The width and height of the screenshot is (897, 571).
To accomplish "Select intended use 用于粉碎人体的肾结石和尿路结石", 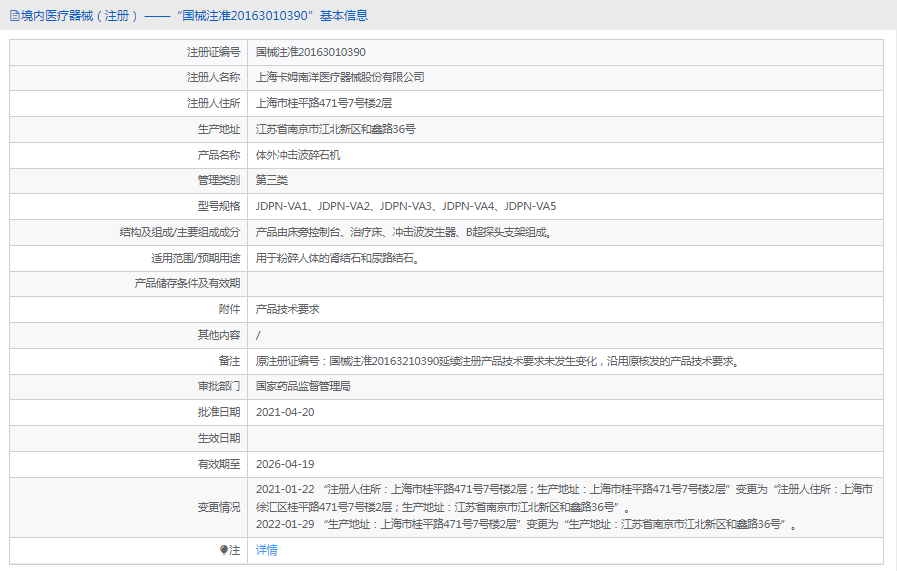I will pos(338,258).
